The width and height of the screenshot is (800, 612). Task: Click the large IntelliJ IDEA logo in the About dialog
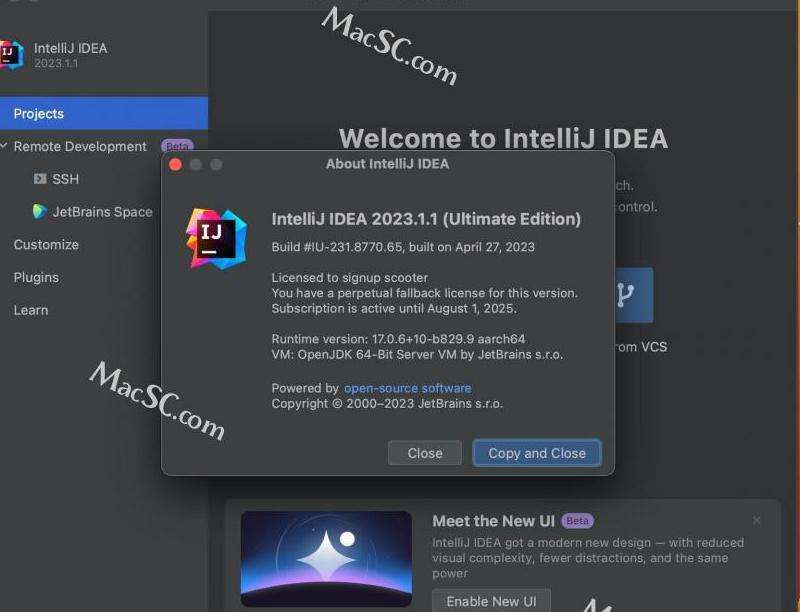tap(216, 238)
